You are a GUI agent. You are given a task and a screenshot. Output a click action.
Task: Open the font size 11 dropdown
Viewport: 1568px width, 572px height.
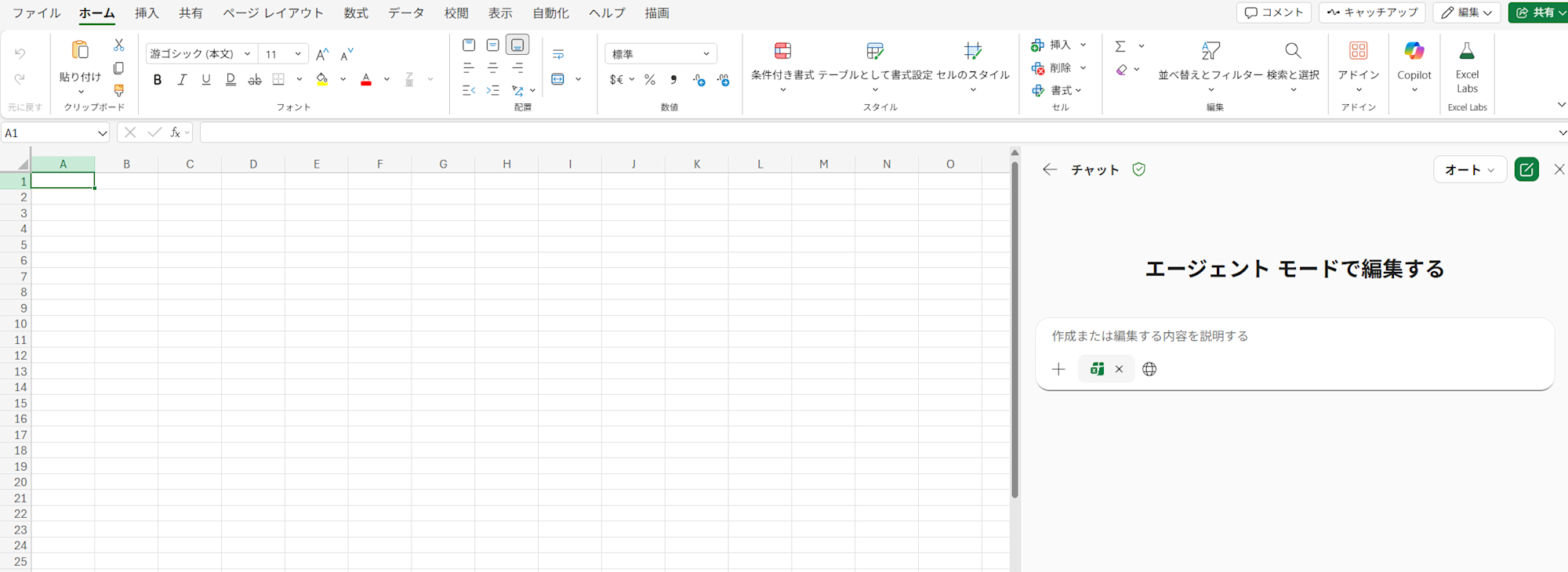pos(298,54)
